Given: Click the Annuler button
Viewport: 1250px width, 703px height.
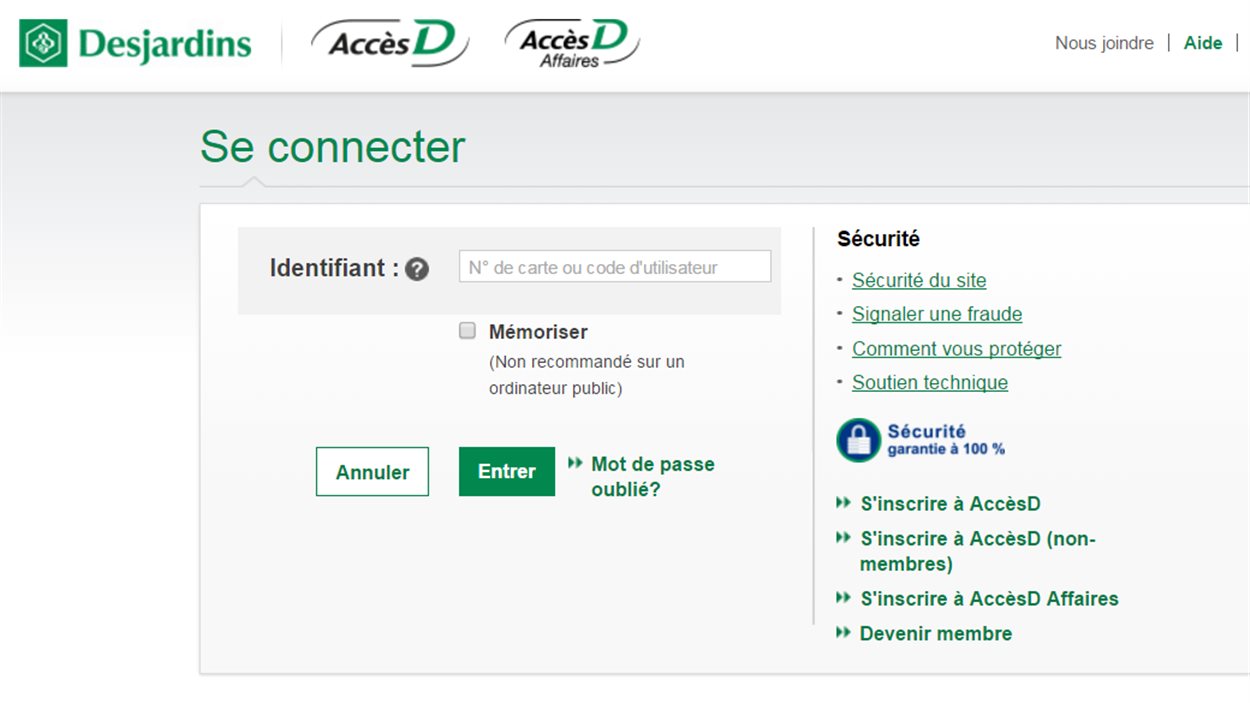Looking at the screenshot, I should pyautogui.click(x=372, y=472).
